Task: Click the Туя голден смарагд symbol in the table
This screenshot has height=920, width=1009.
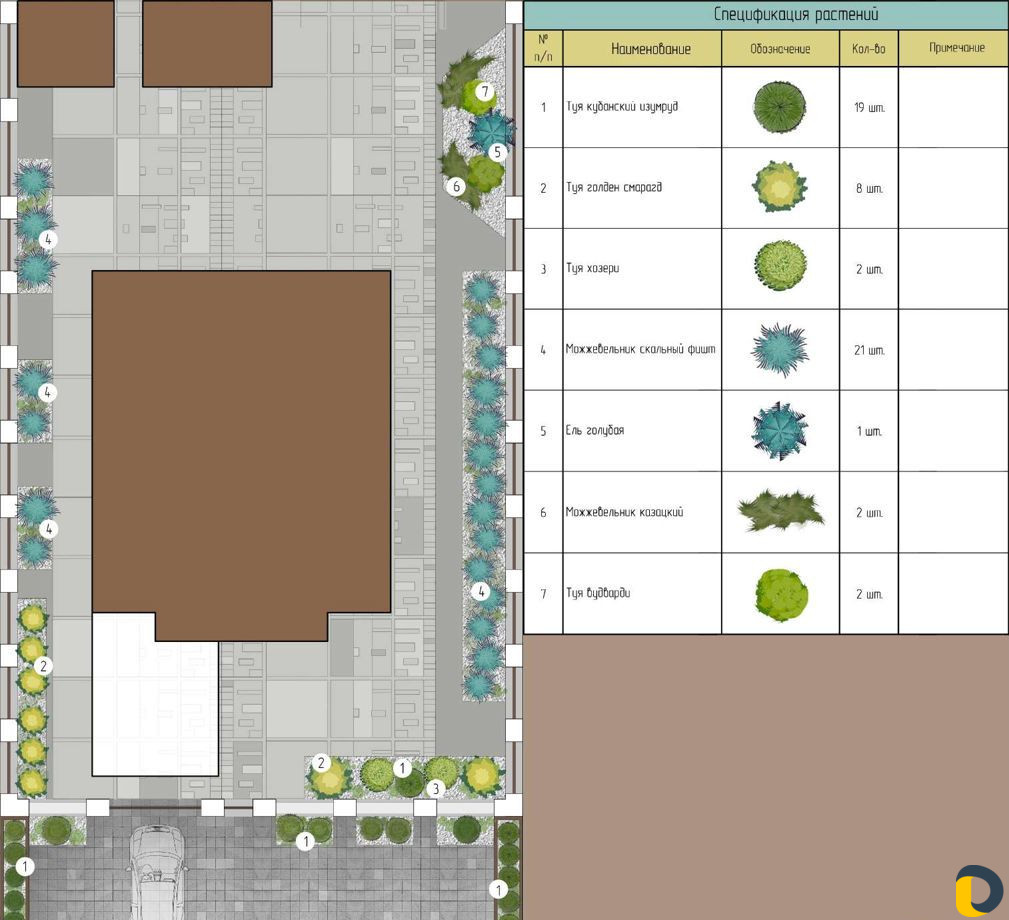Action: click(779, 187)
